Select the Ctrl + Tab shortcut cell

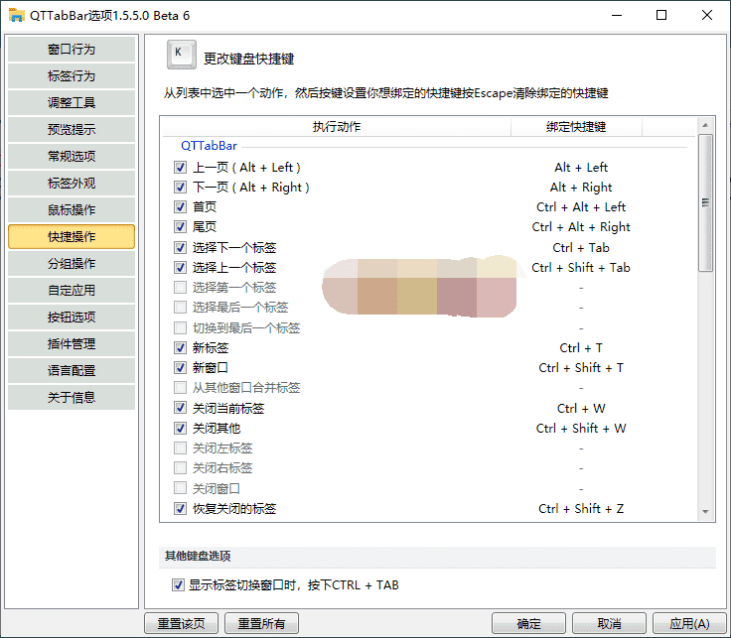pyautogui.click(x=581, y=247)
